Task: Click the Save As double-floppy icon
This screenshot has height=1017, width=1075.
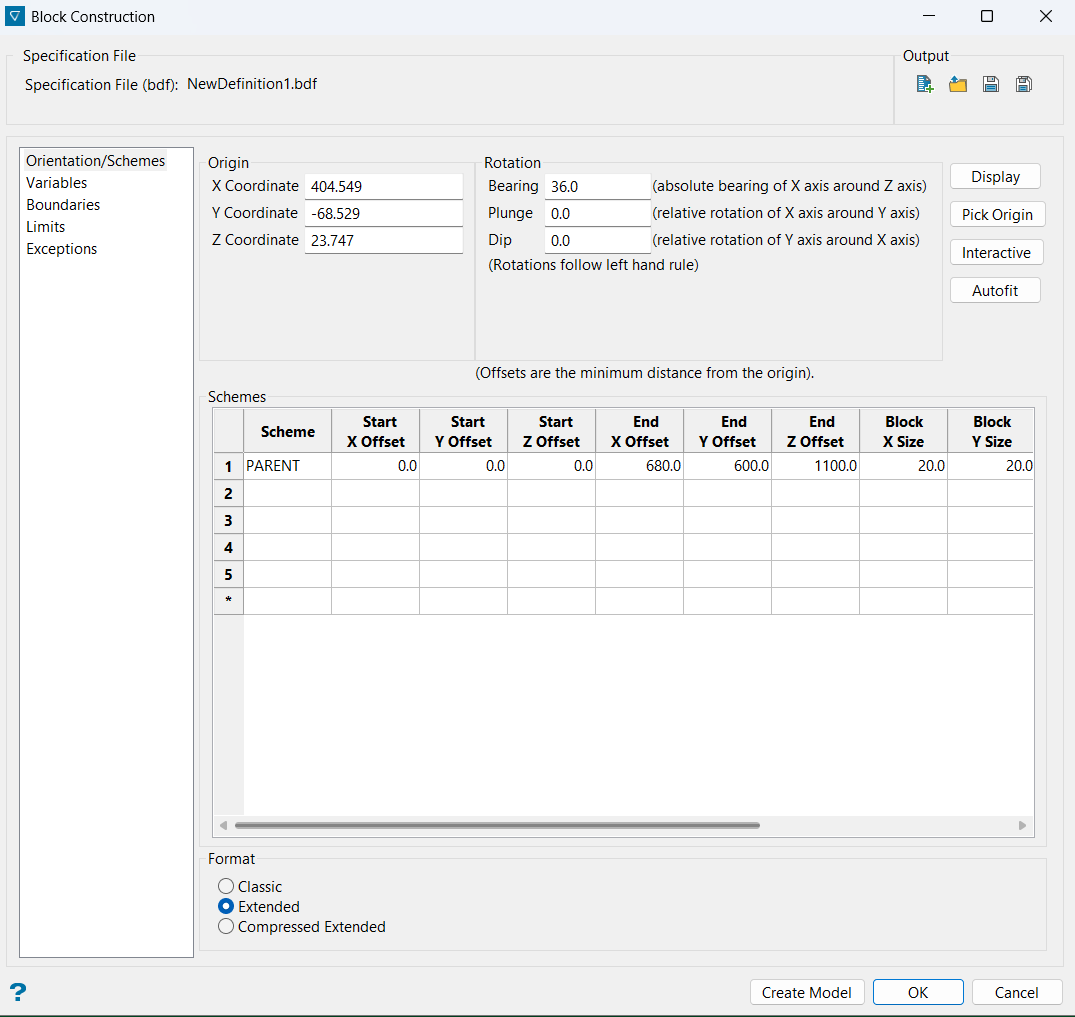Action: coord(1024,84)
